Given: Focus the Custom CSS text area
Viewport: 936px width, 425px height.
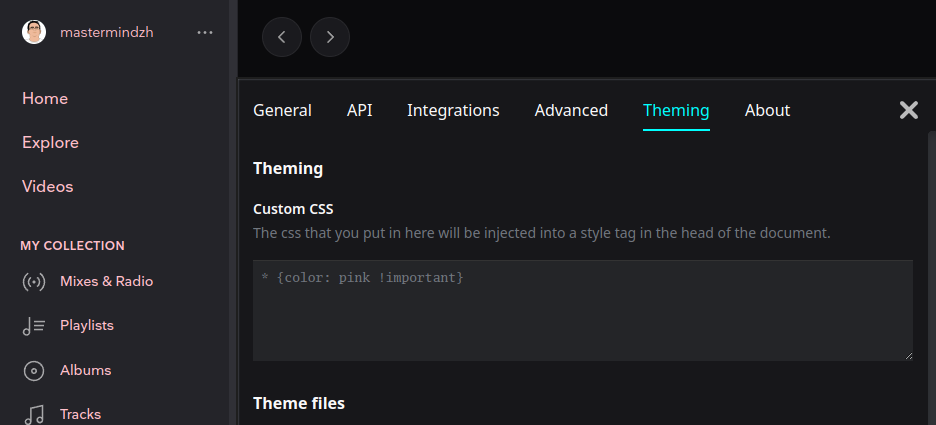Looking at the screenshot, I should click(x=582, y=310).
